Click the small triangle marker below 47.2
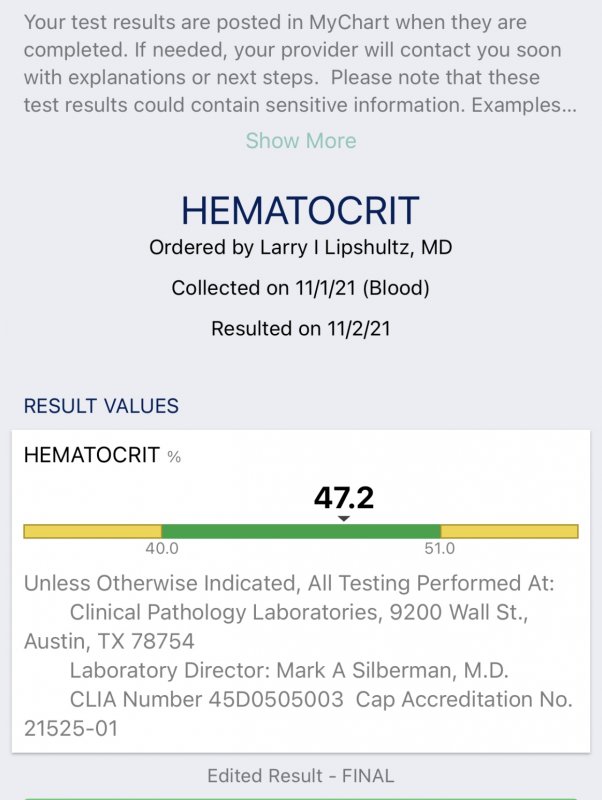Viewport: 602px width, 800px height. tap(344, 519)
